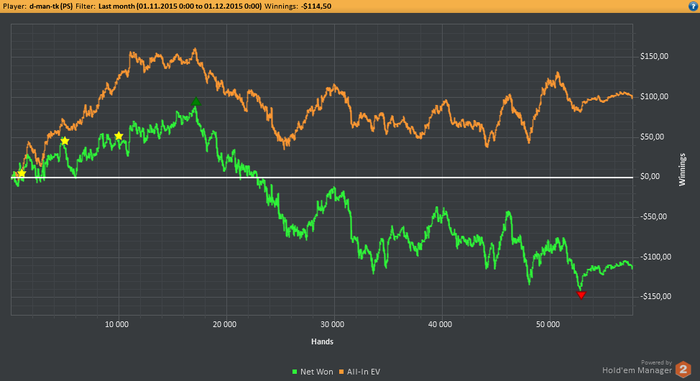This screenshot has width=700, height=381.
Task: Pick the yellow star at the graph start
Action: pyautogui.click(x=21, y=173)
